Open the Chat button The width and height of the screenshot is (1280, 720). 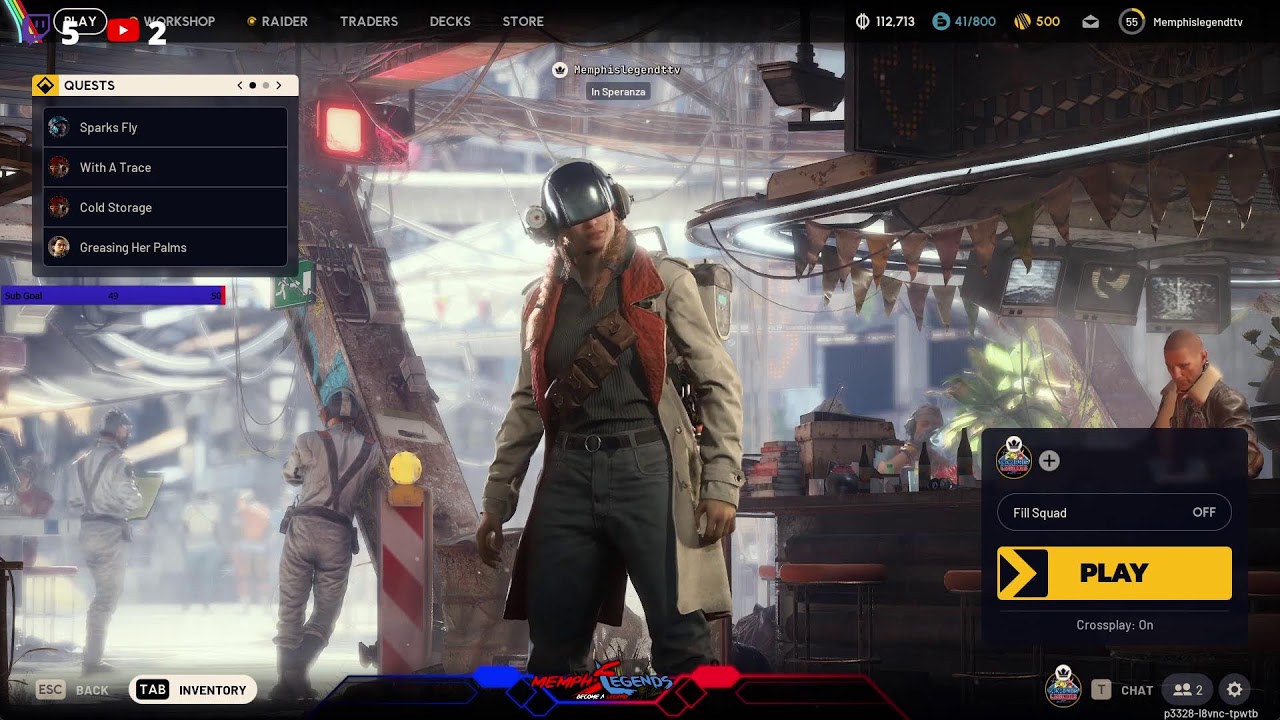tap(1137, 690)
